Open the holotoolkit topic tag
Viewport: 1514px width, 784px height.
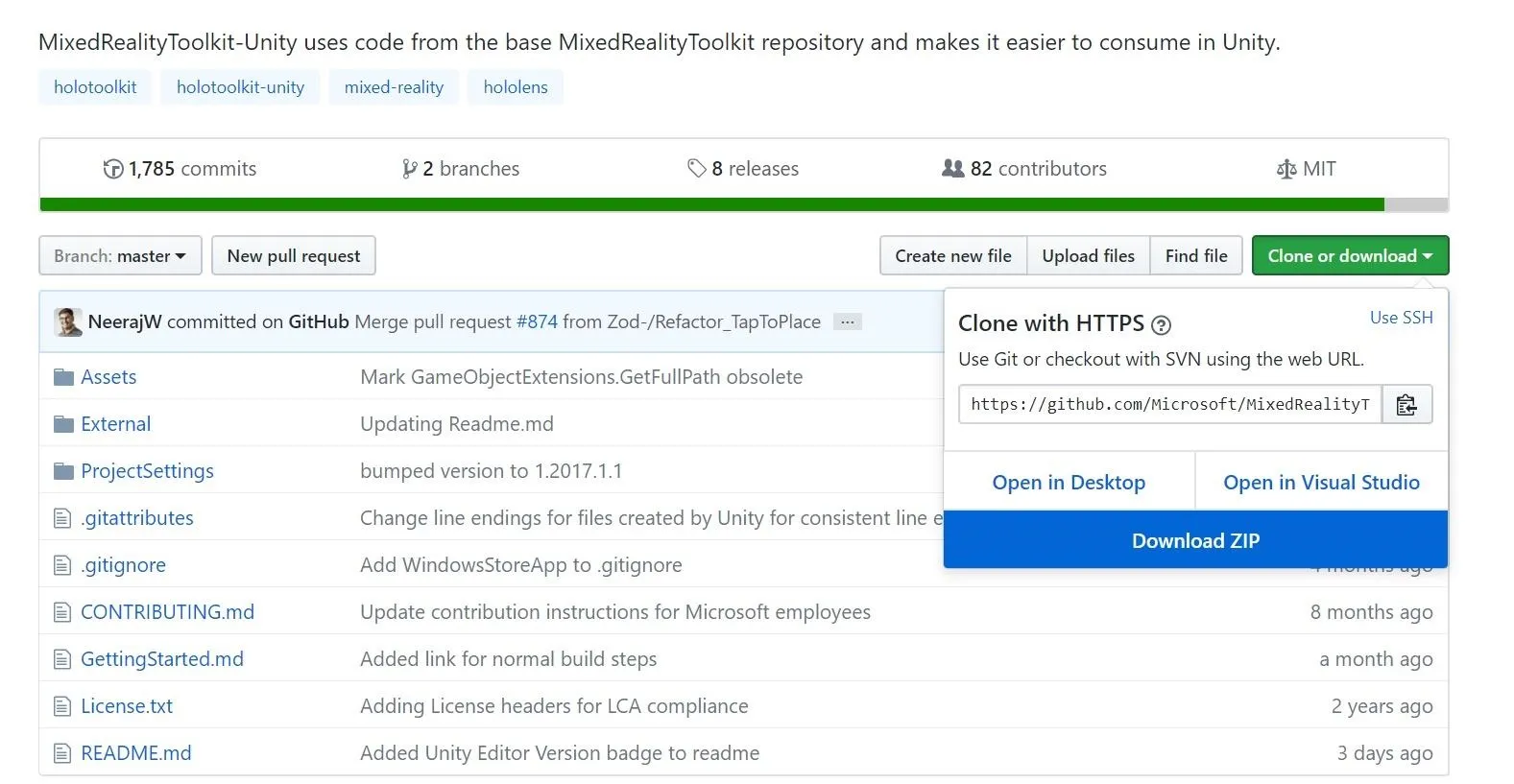[x=95, y=87]
